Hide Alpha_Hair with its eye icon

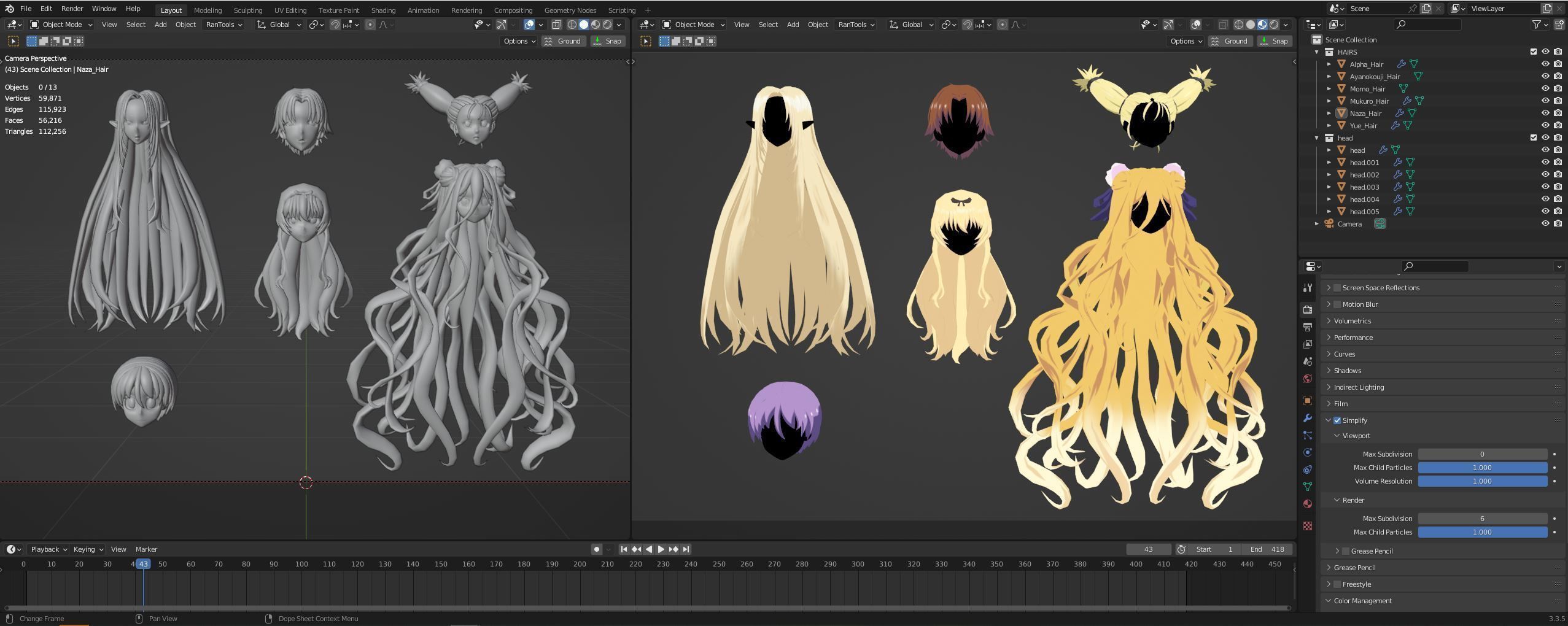[x=1545, y=64]
